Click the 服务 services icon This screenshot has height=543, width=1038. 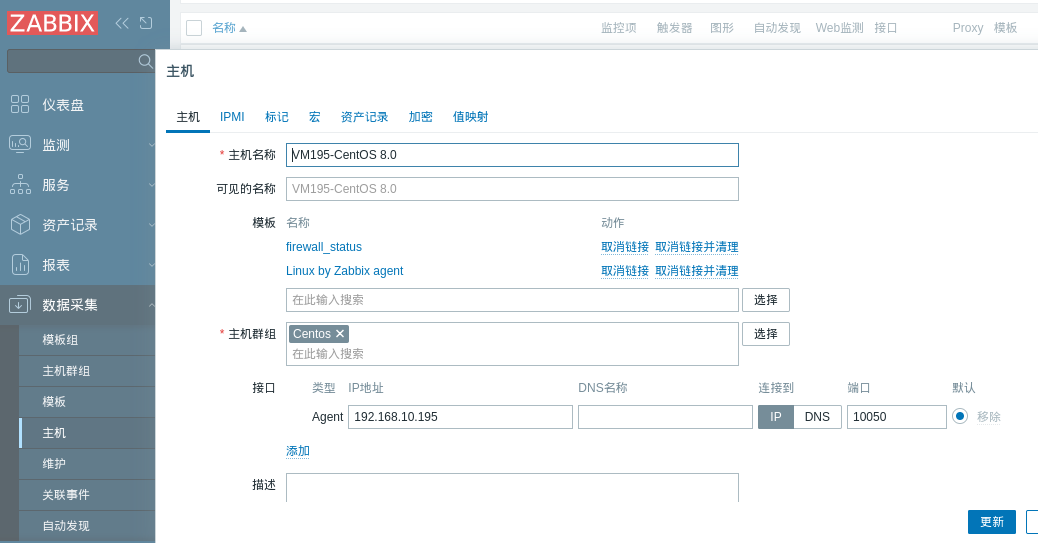pos(20,184)
